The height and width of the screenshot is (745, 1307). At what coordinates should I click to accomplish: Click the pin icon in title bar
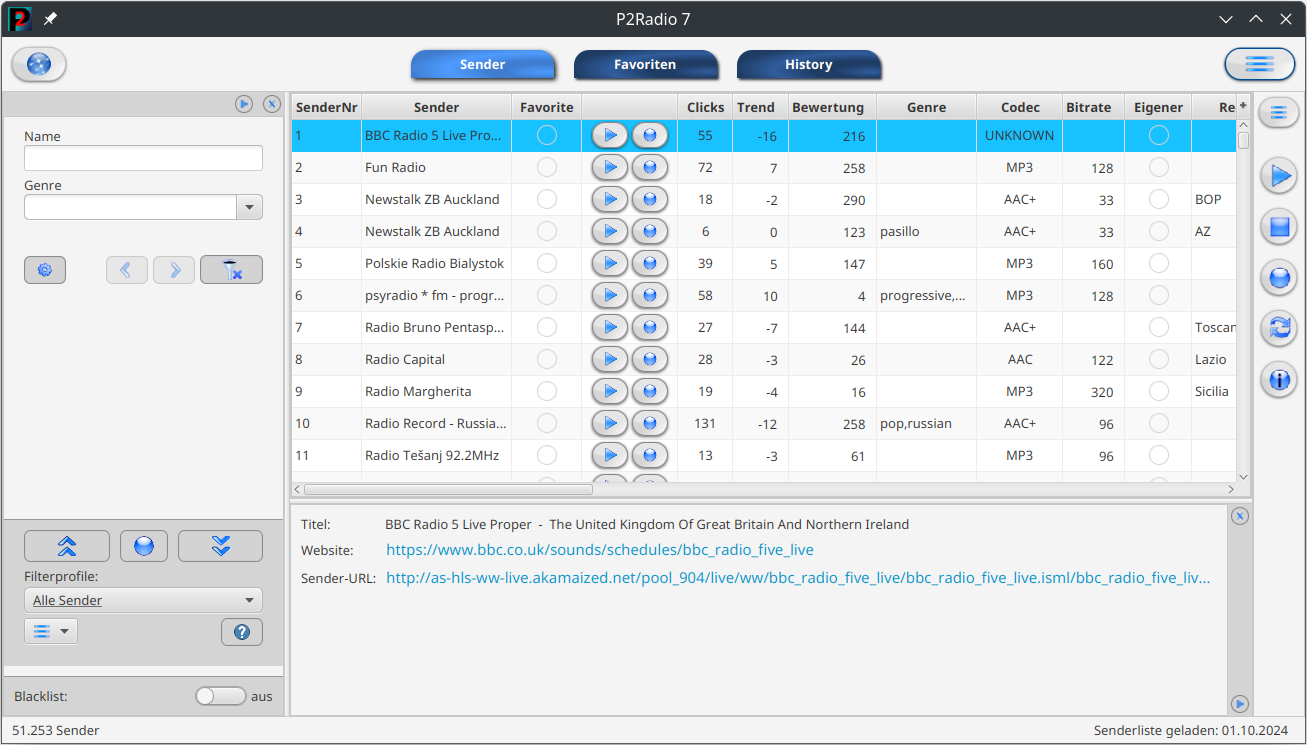point(50,19)
